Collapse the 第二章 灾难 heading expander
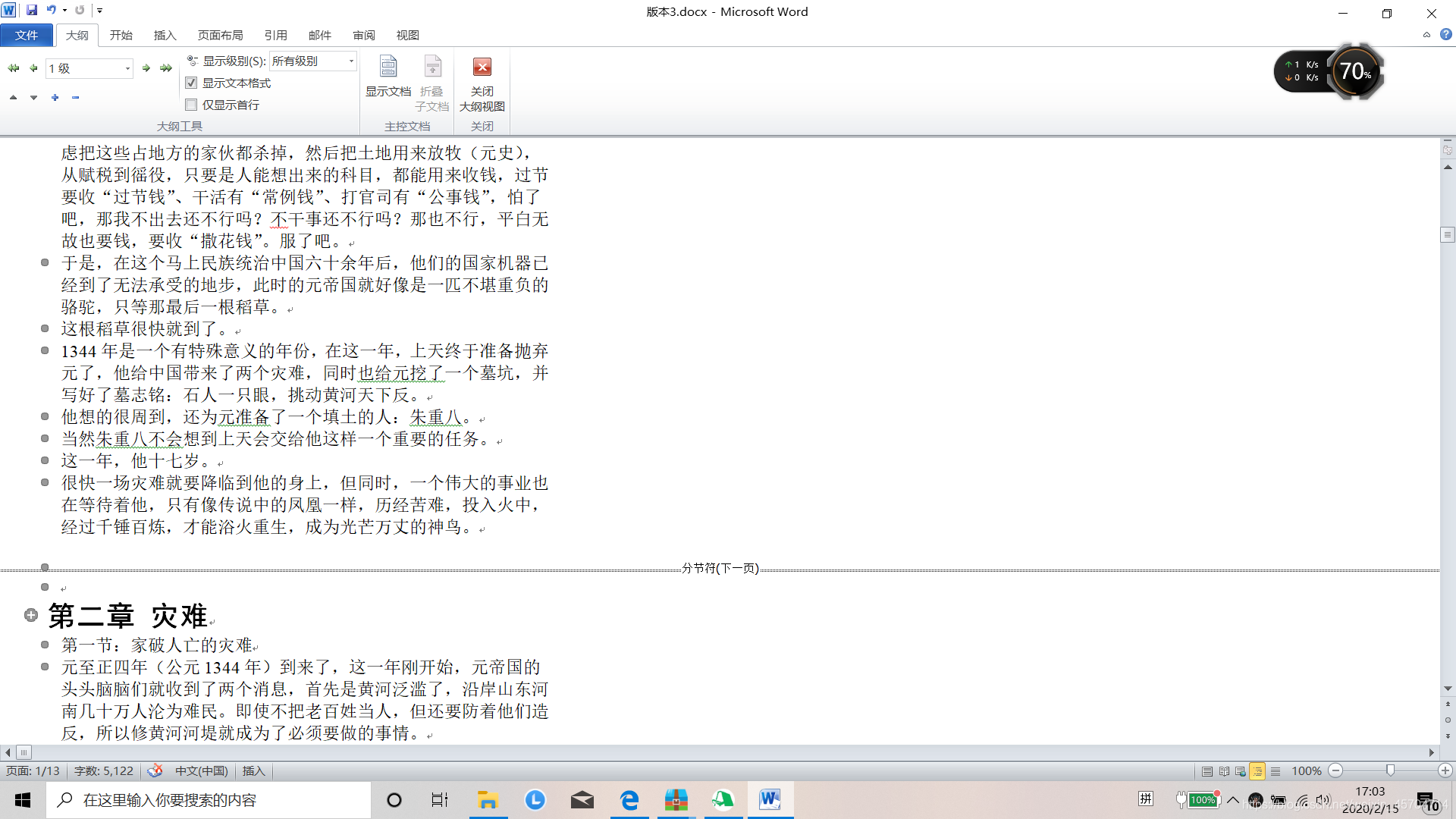Image resolution: width=1456 pixels, height=819 pixels. (31, 615)
